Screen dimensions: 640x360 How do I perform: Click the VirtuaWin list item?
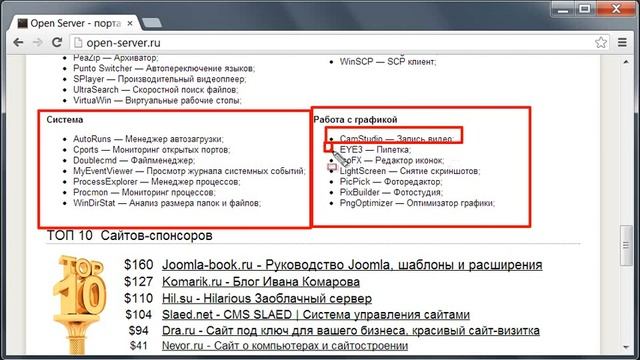tap(157, 100)
